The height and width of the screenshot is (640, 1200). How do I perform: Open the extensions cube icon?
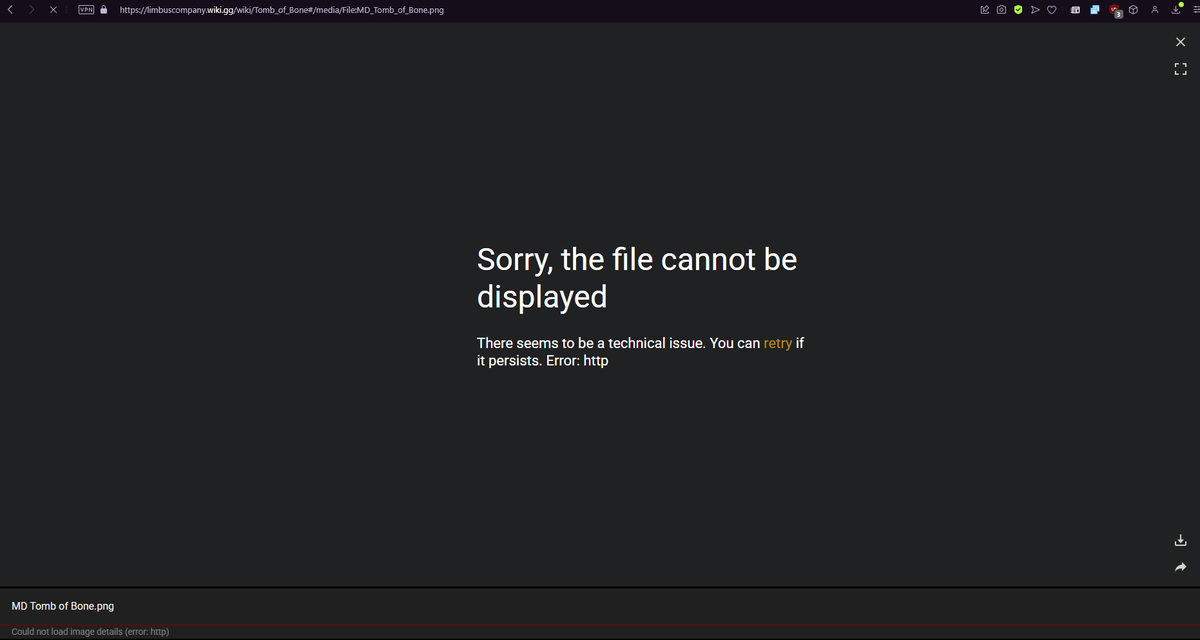[1134, 10]
